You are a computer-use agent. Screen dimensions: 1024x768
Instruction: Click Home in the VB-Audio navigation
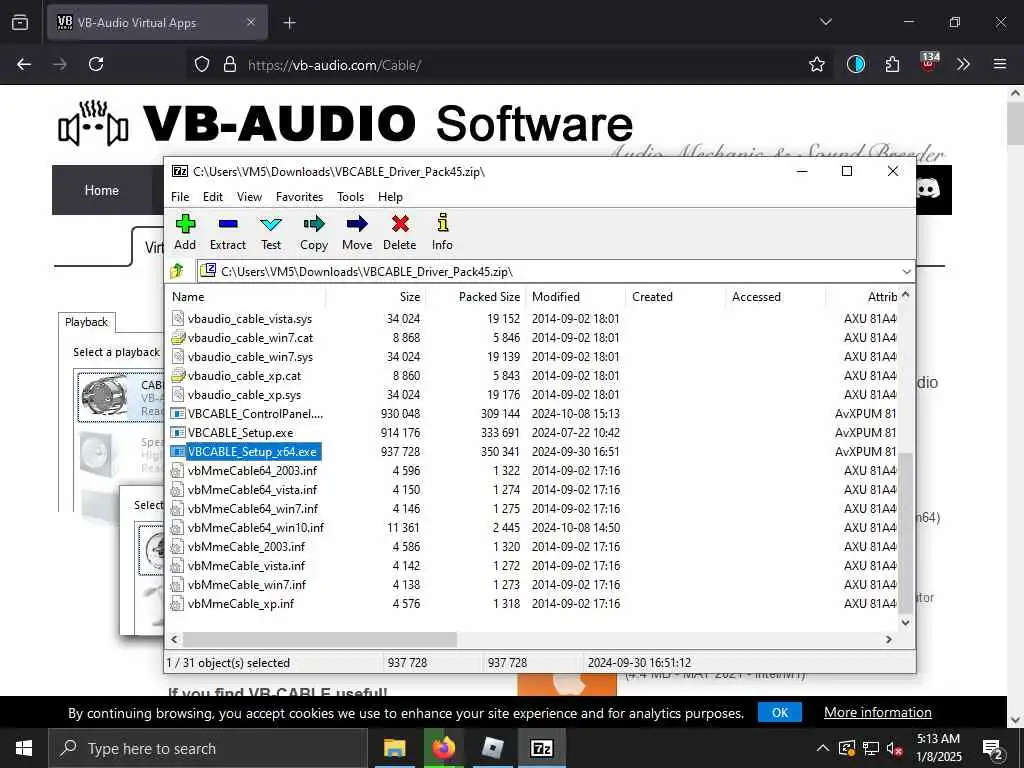102,190
